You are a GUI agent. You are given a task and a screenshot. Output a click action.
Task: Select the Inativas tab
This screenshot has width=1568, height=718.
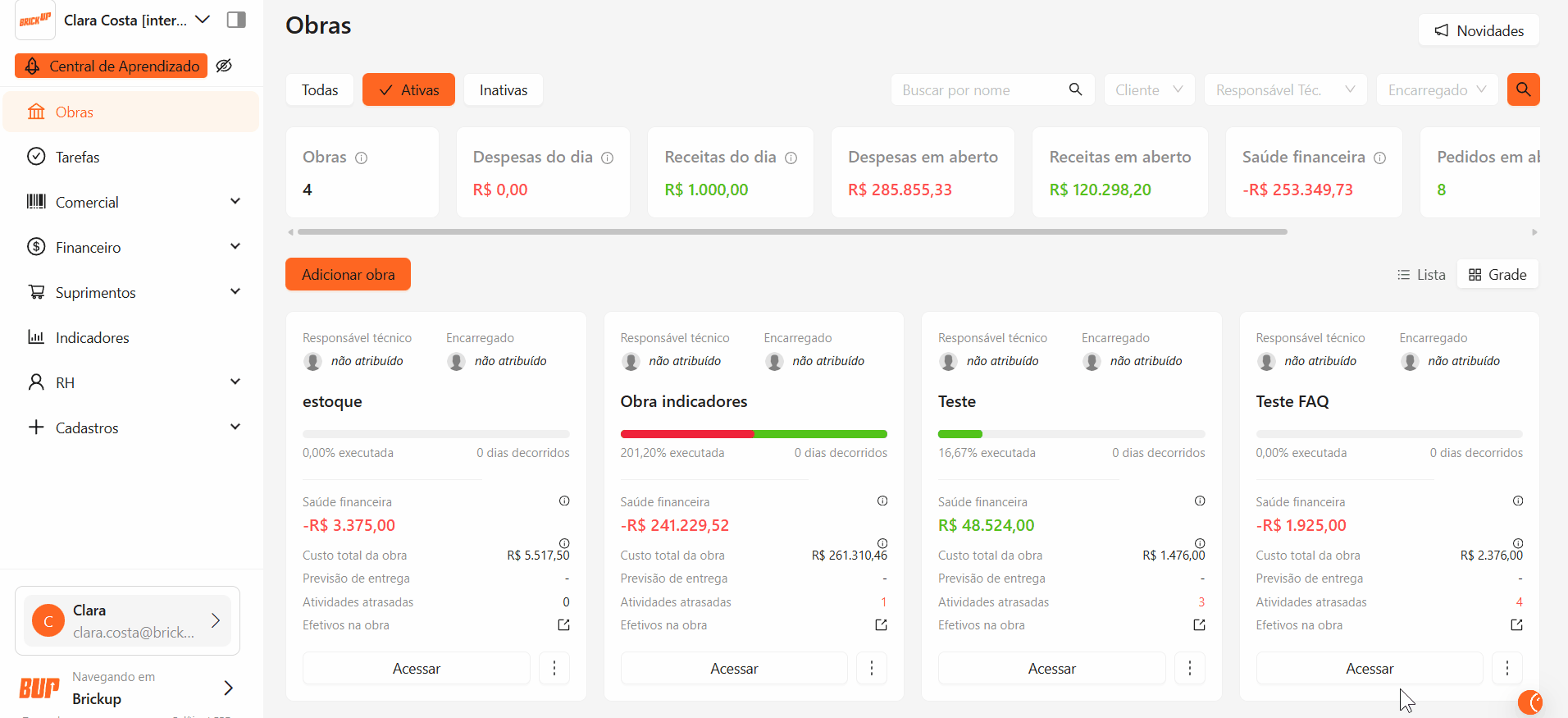point(503,90)
